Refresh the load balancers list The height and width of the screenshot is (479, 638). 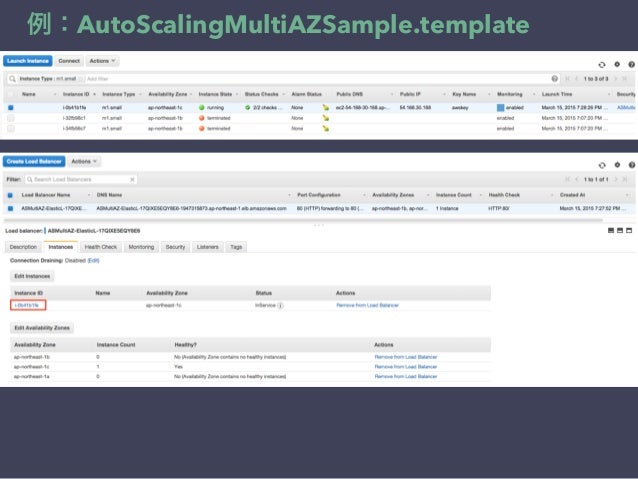602,165
